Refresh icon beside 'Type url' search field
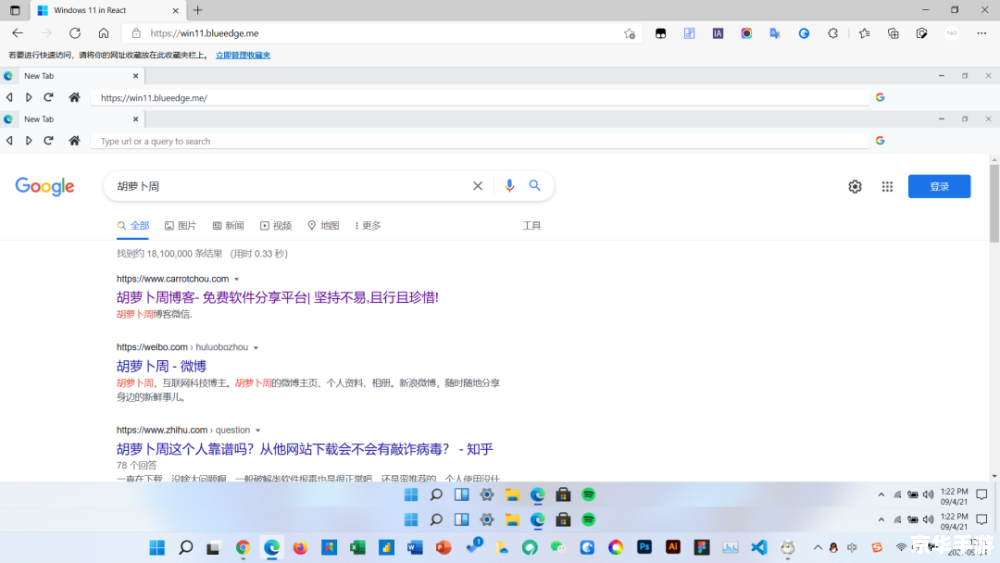 coord(48,141)
